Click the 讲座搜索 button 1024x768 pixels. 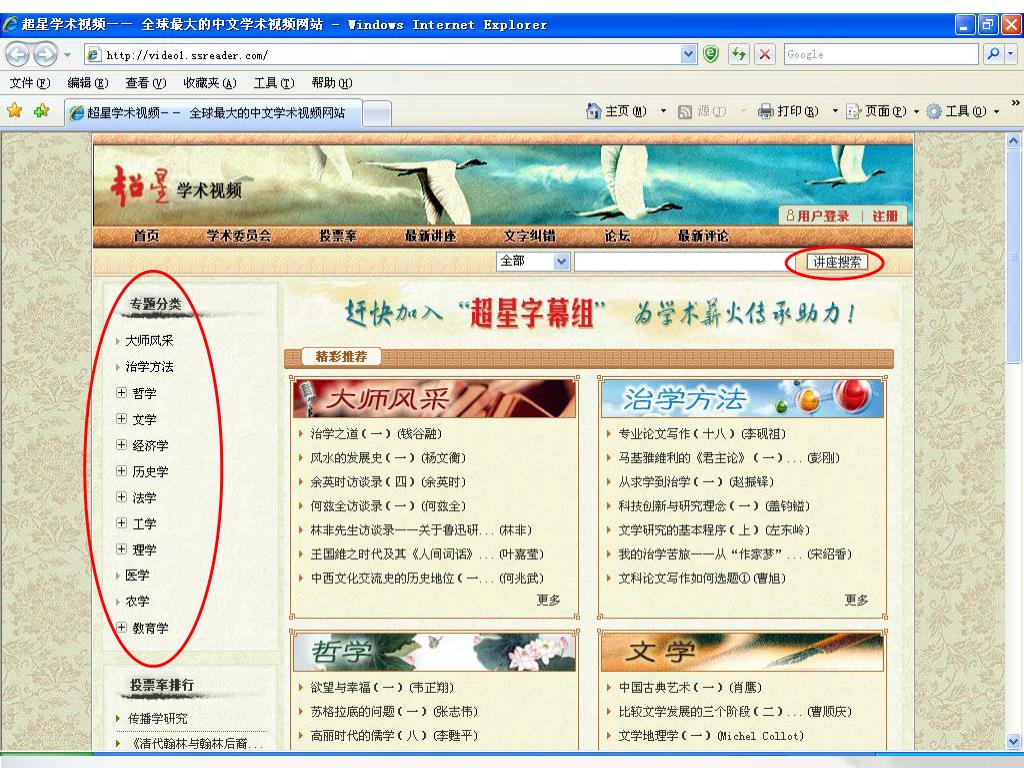point(837,262)
